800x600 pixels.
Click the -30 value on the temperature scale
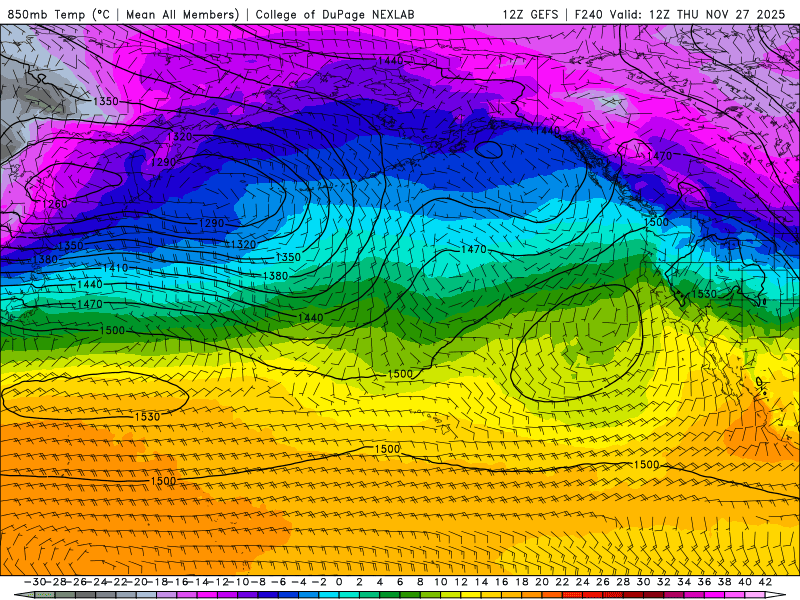(x=35, y=582)
